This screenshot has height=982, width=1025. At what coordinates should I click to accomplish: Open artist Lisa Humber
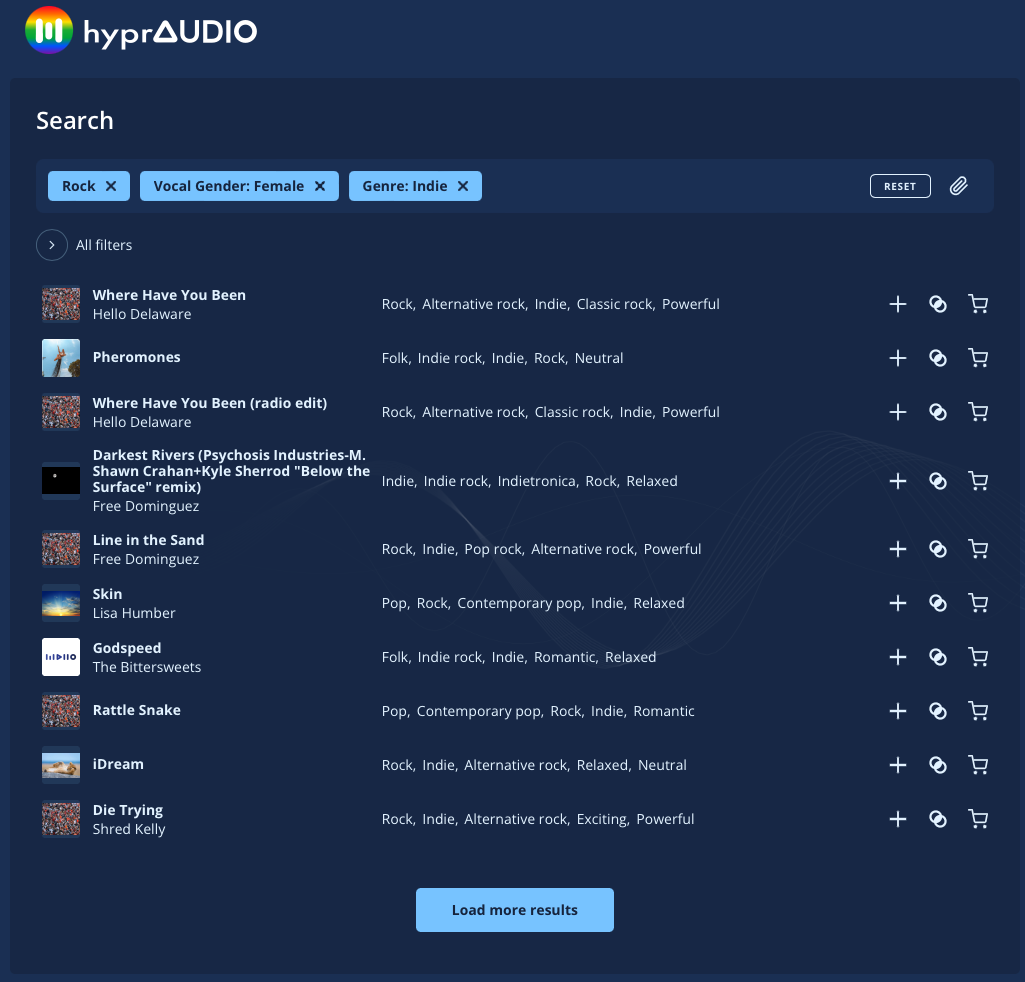coord(134,613)
